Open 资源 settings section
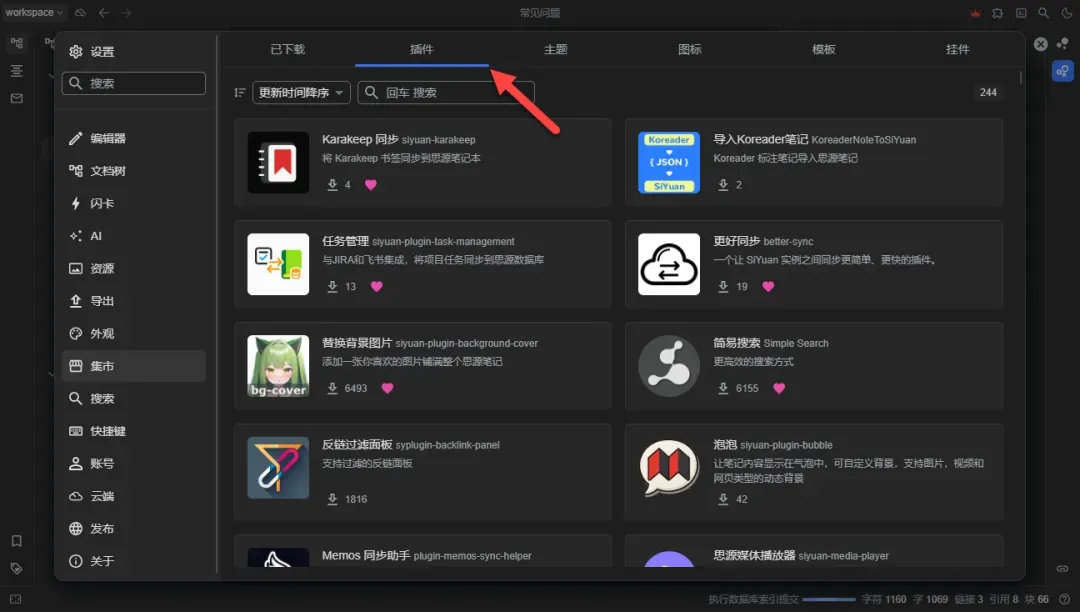1080x612 pixels. pyautogui.click(x=134, y=268)
